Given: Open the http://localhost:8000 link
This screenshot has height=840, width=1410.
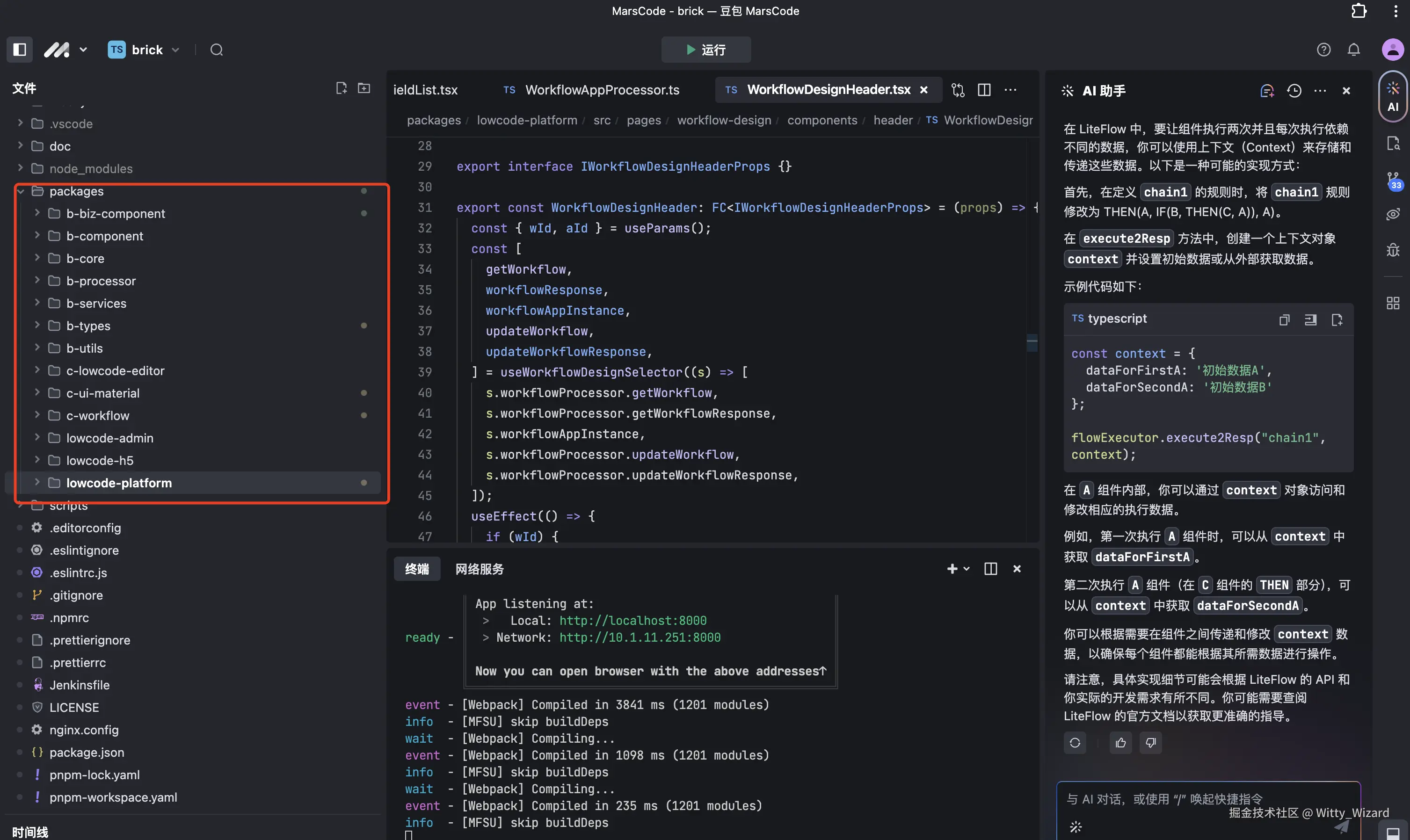Looking at the screenshot, I should coord(632,620).
